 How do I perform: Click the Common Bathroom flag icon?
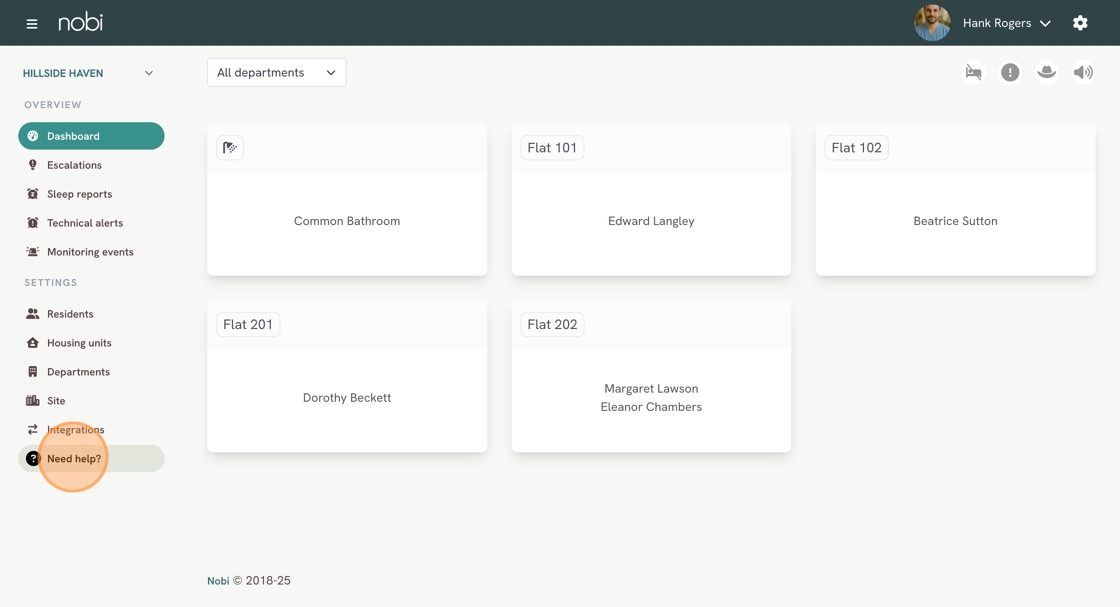pos(230,148)
